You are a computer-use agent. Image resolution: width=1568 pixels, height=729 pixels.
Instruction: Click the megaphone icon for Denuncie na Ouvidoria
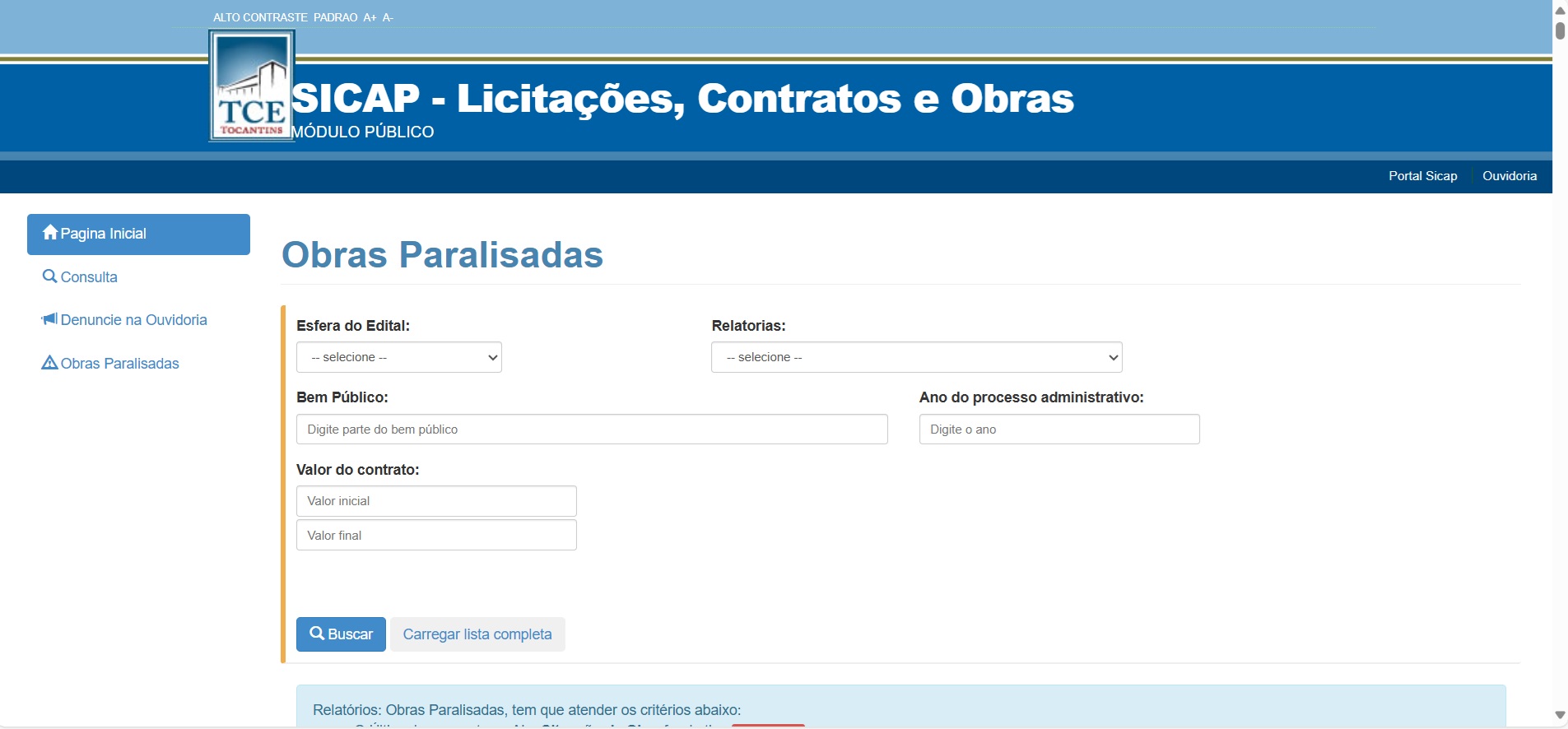[49, 319]
